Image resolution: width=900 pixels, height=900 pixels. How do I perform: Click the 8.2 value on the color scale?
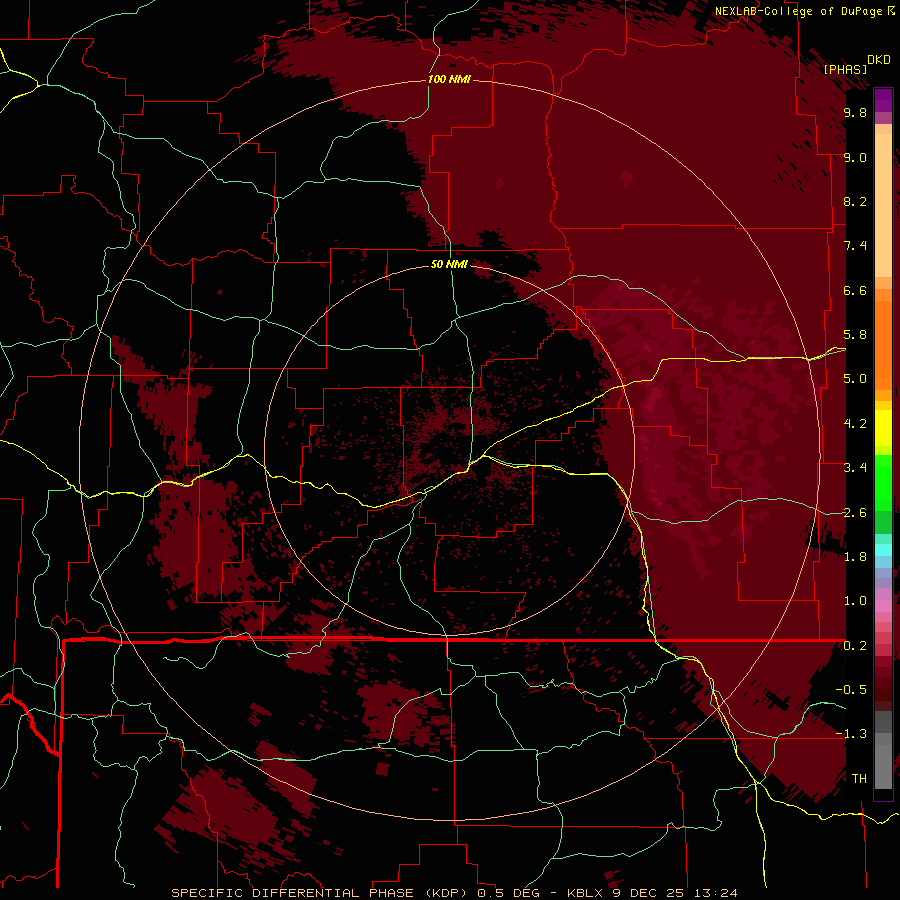[855, 201]
